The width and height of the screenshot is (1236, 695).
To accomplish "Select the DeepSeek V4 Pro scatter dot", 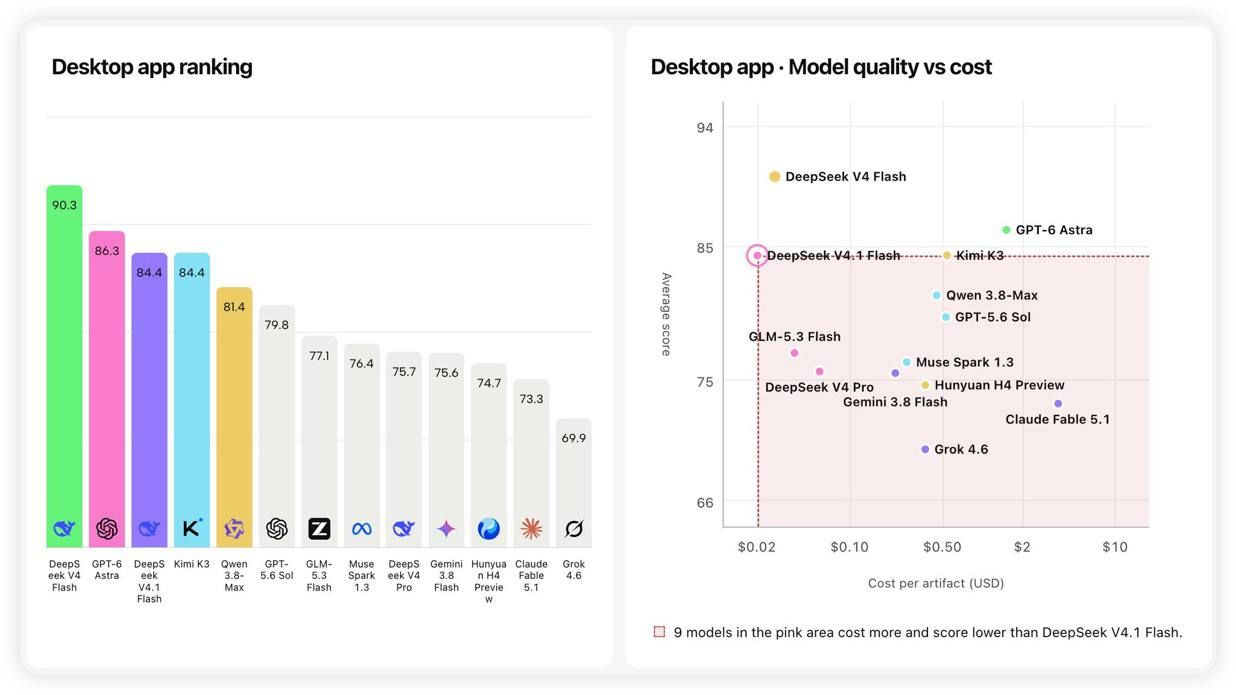I will click(819, 372).
